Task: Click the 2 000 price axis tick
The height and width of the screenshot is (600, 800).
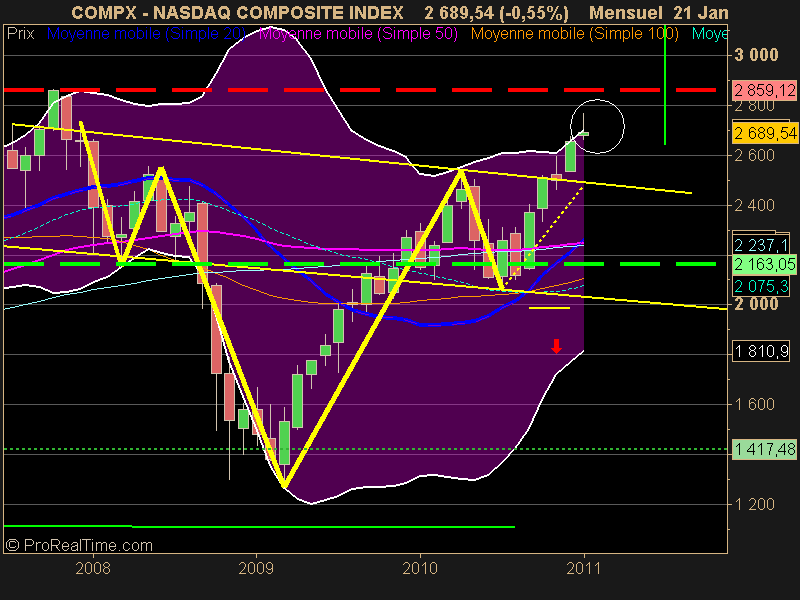Action: (756, 304)
